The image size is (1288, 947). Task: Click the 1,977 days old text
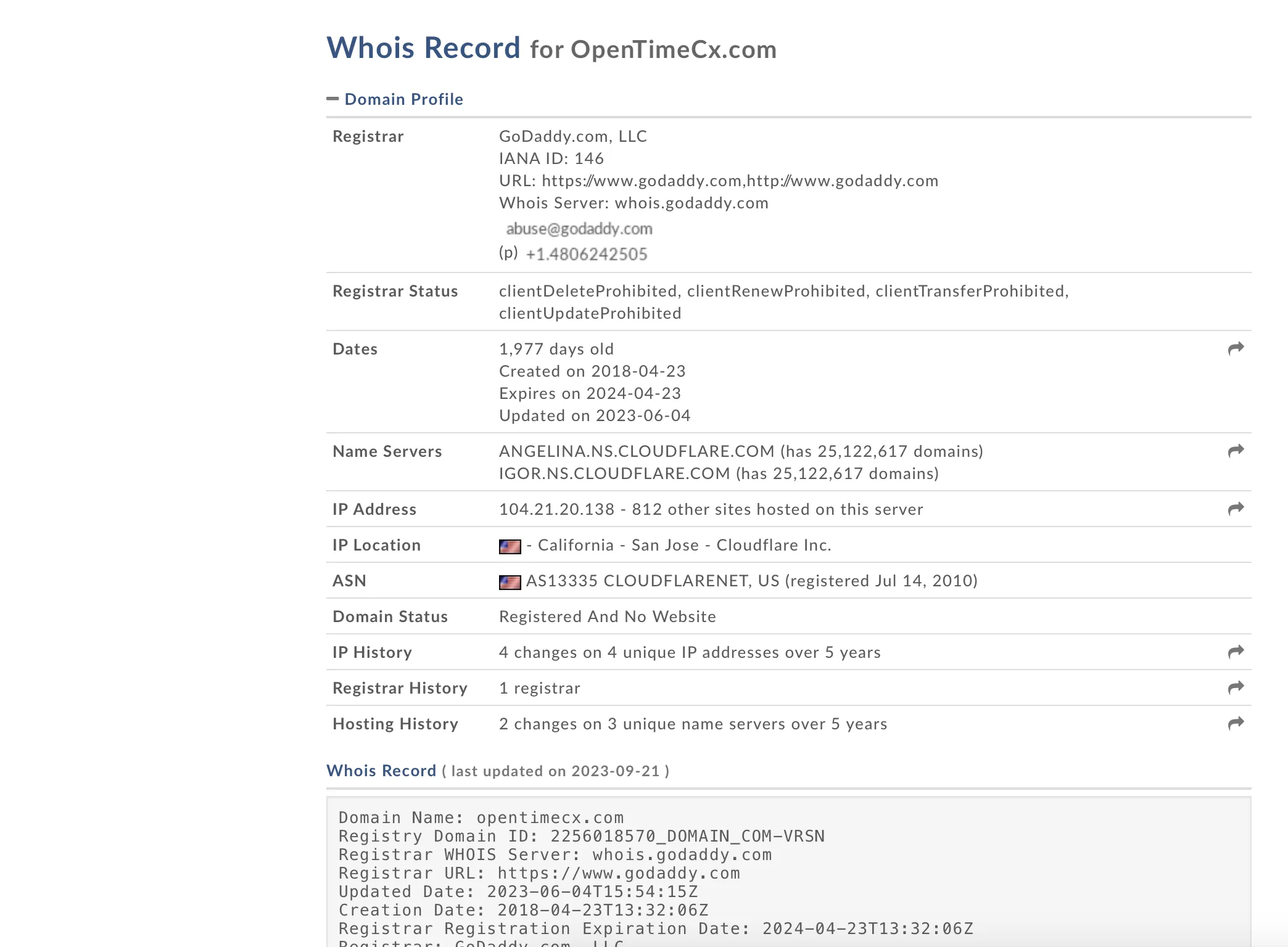tap(556, 349)
